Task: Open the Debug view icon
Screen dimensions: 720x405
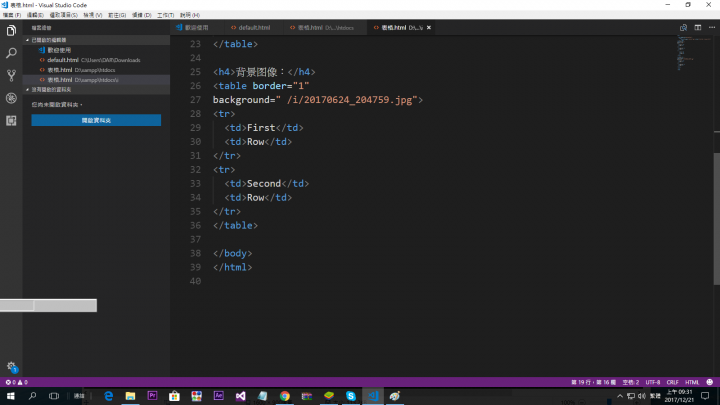Action: pos(11,98)
